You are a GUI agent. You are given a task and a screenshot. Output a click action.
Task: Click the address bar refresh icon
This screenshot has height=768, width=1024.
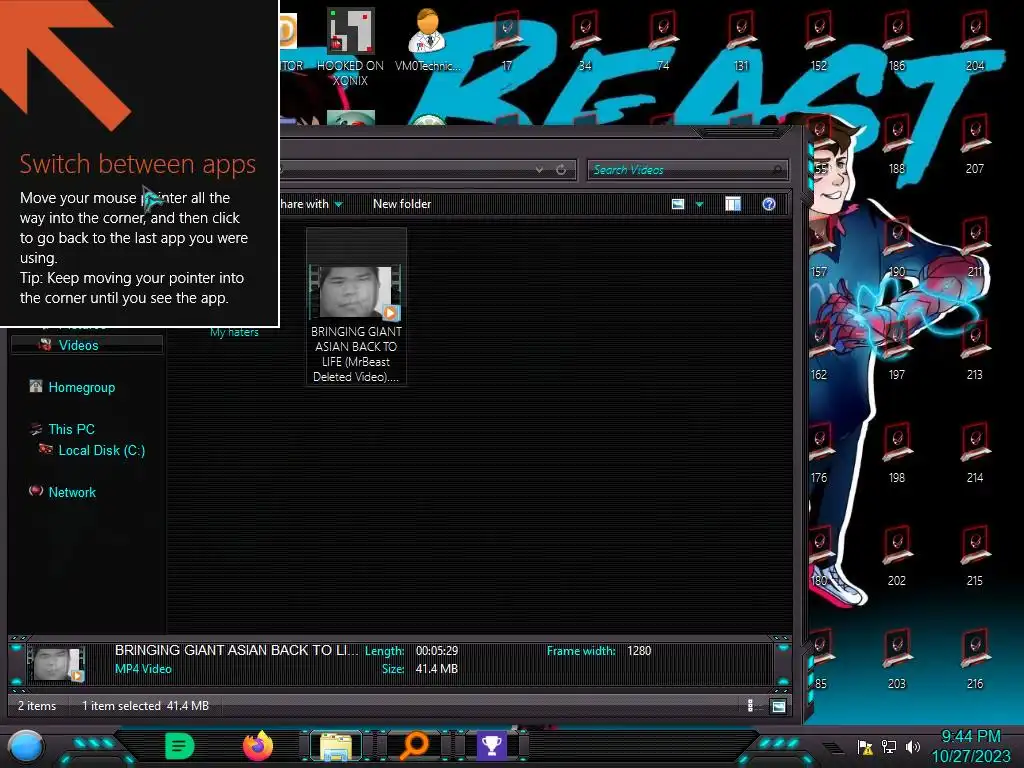point(561,170)
